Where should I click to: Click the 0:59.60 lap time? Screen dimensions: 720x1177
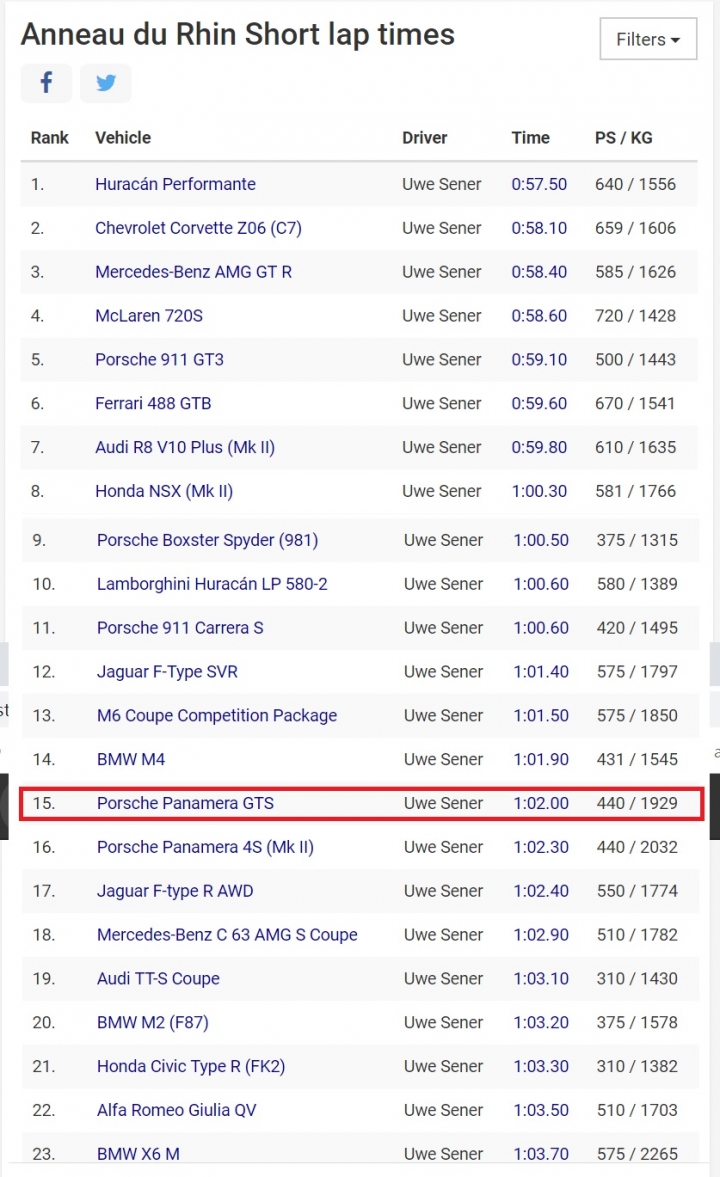(x=539, y=403)
